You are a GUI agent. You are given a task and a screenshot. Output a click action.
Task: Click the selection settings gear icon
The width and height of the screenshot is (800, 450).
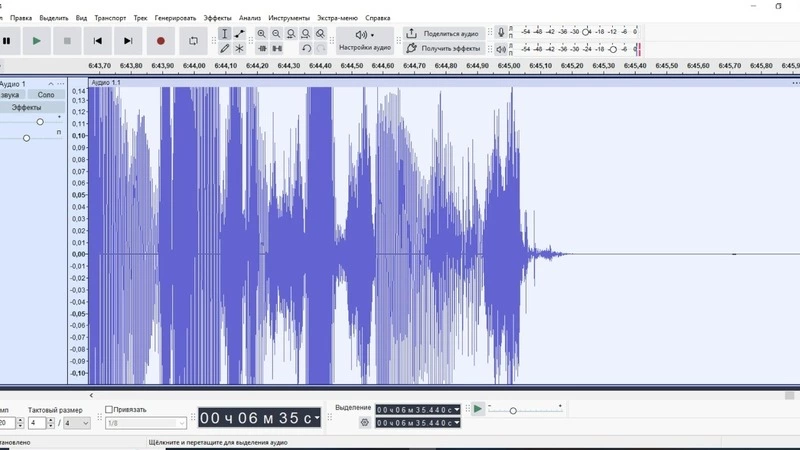coord(365,423)
